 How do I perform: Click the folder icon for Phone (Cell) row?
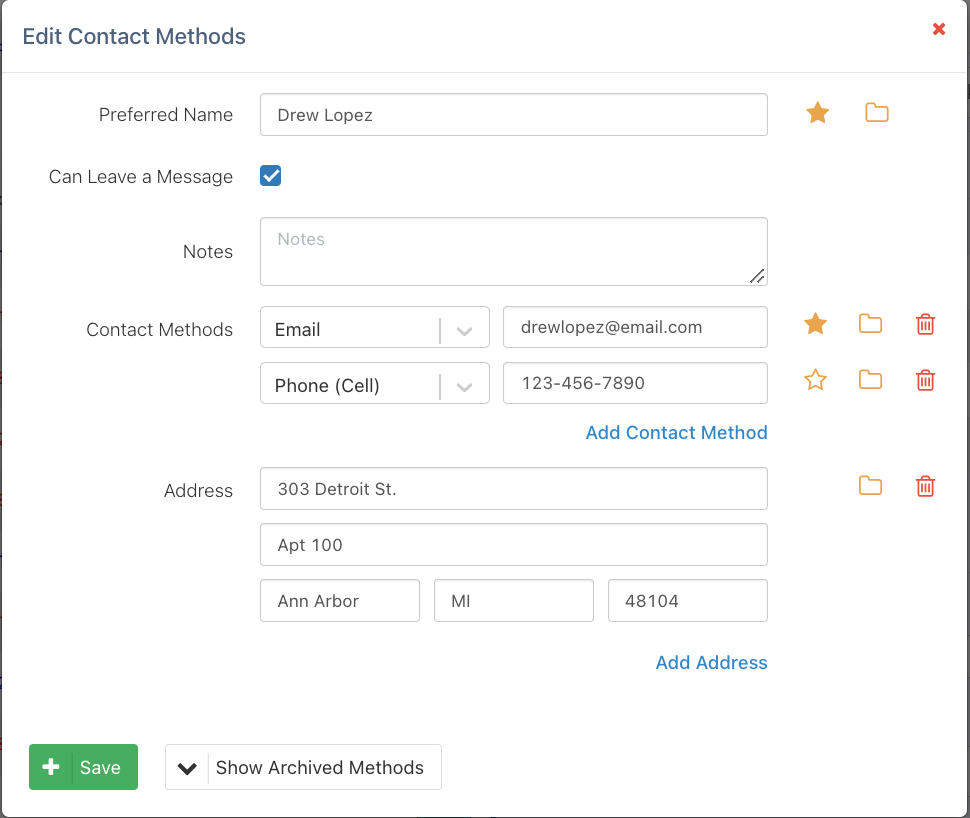coord(870,380)
